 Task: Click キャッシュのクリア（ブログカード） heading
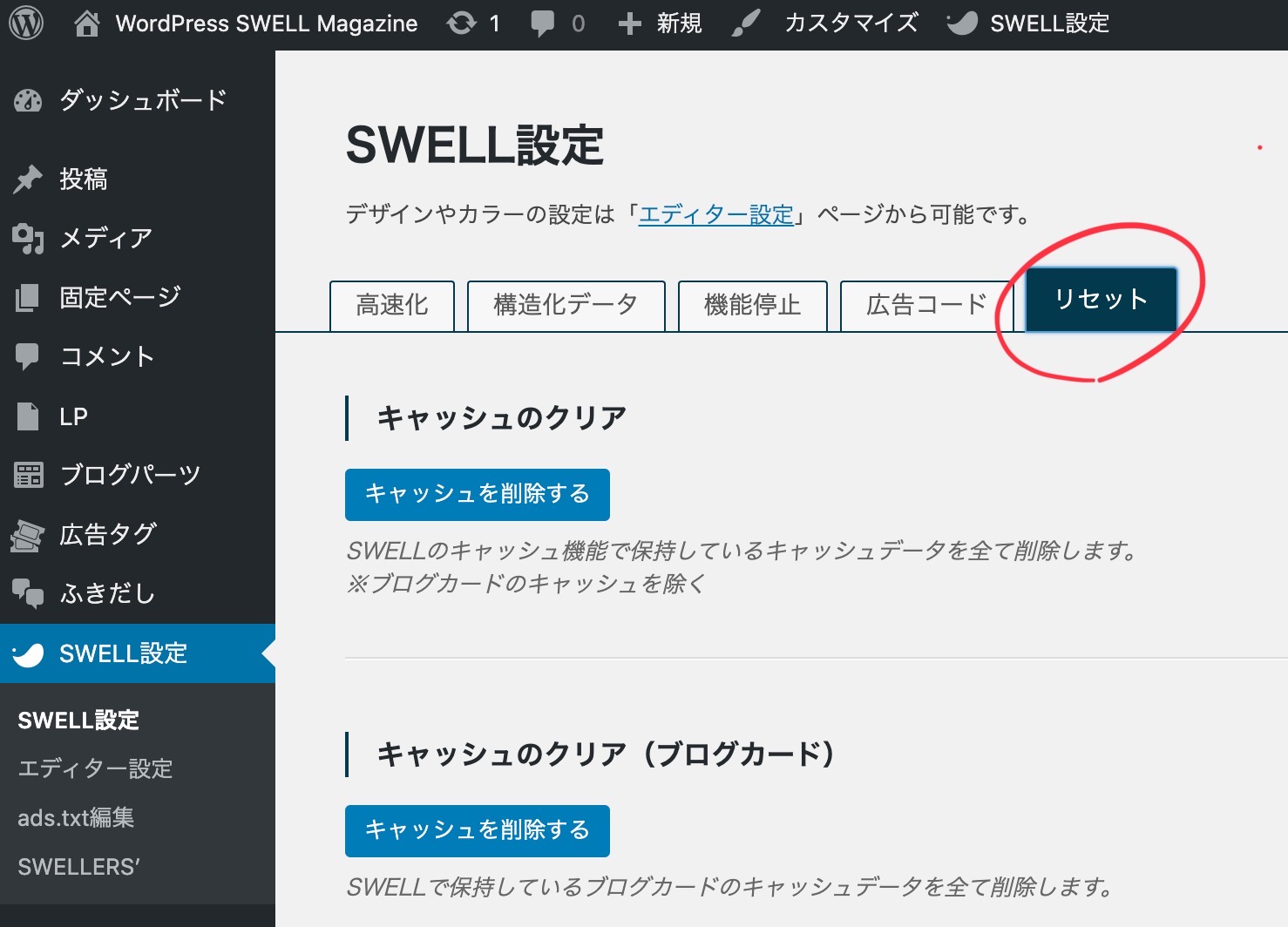(x=606, y=754)
